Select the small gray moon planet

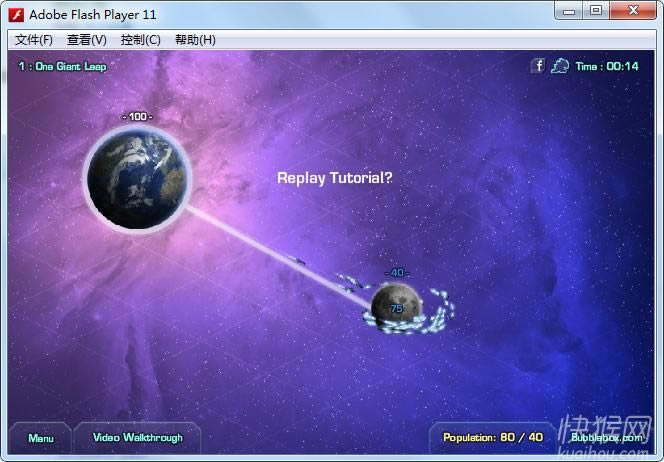395,304
